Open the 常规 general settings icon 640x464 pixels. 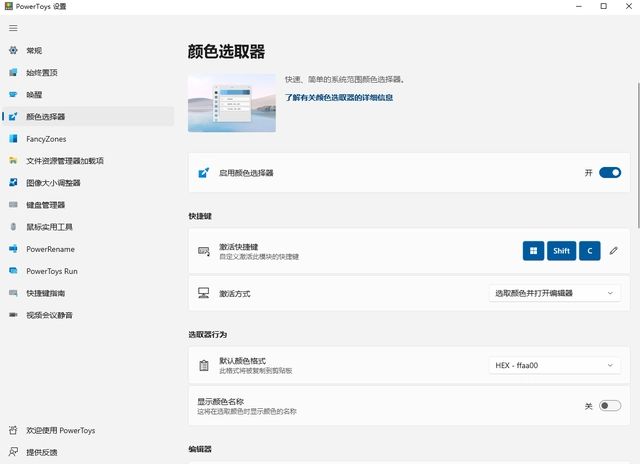point(13,50)
